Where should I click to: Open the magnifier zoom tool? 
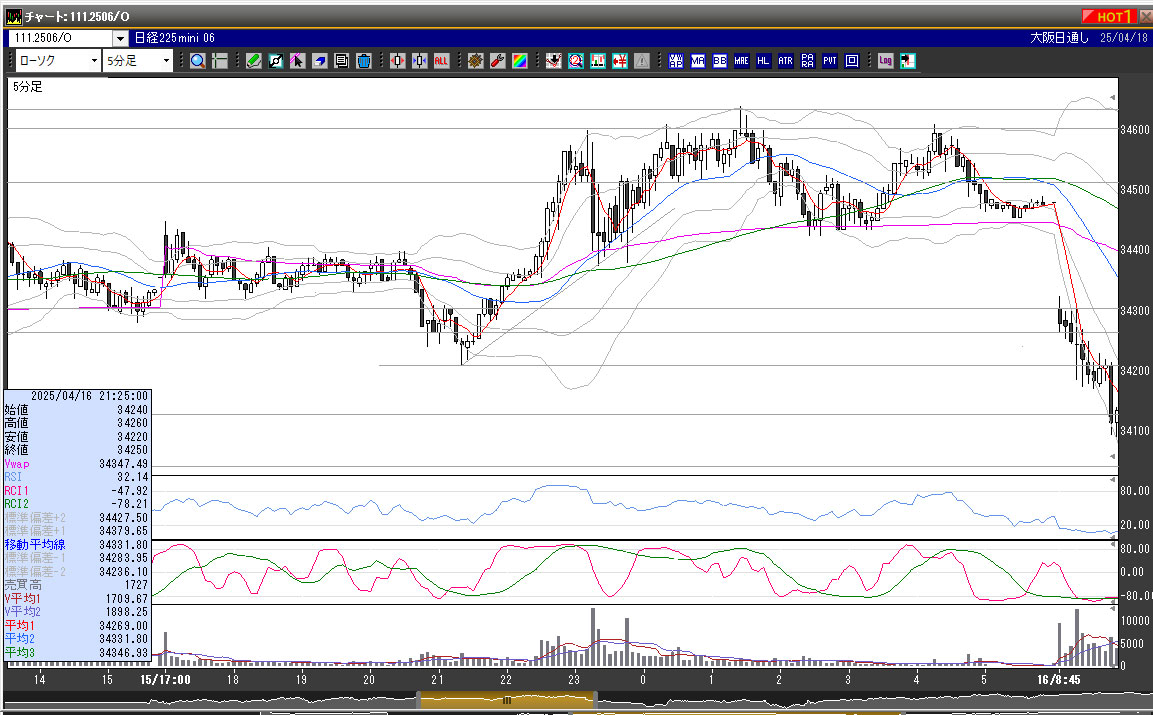click(x=197, y=61)
